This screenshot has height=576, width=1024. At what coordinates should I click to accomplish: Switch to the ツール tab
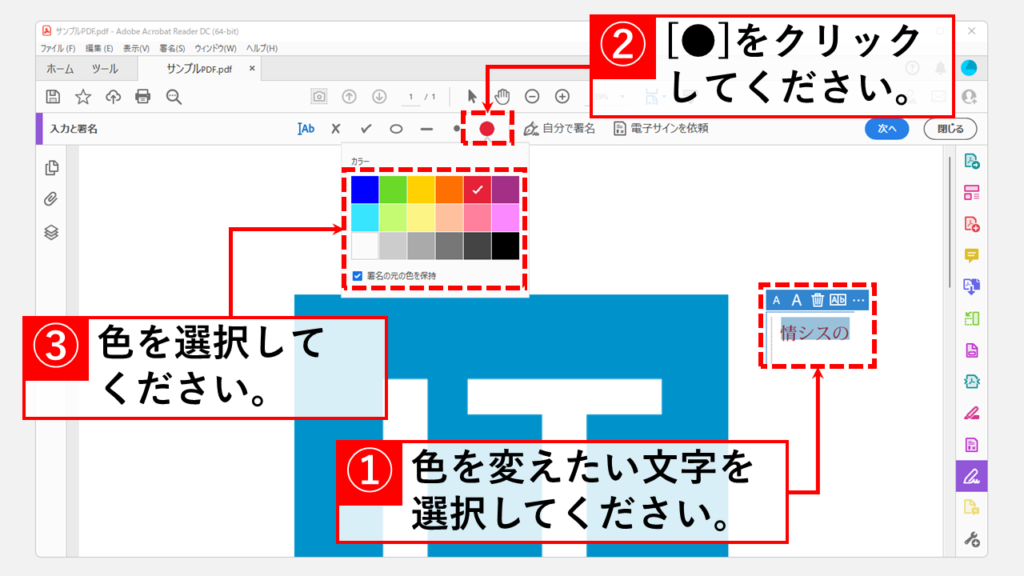[104, 69]
